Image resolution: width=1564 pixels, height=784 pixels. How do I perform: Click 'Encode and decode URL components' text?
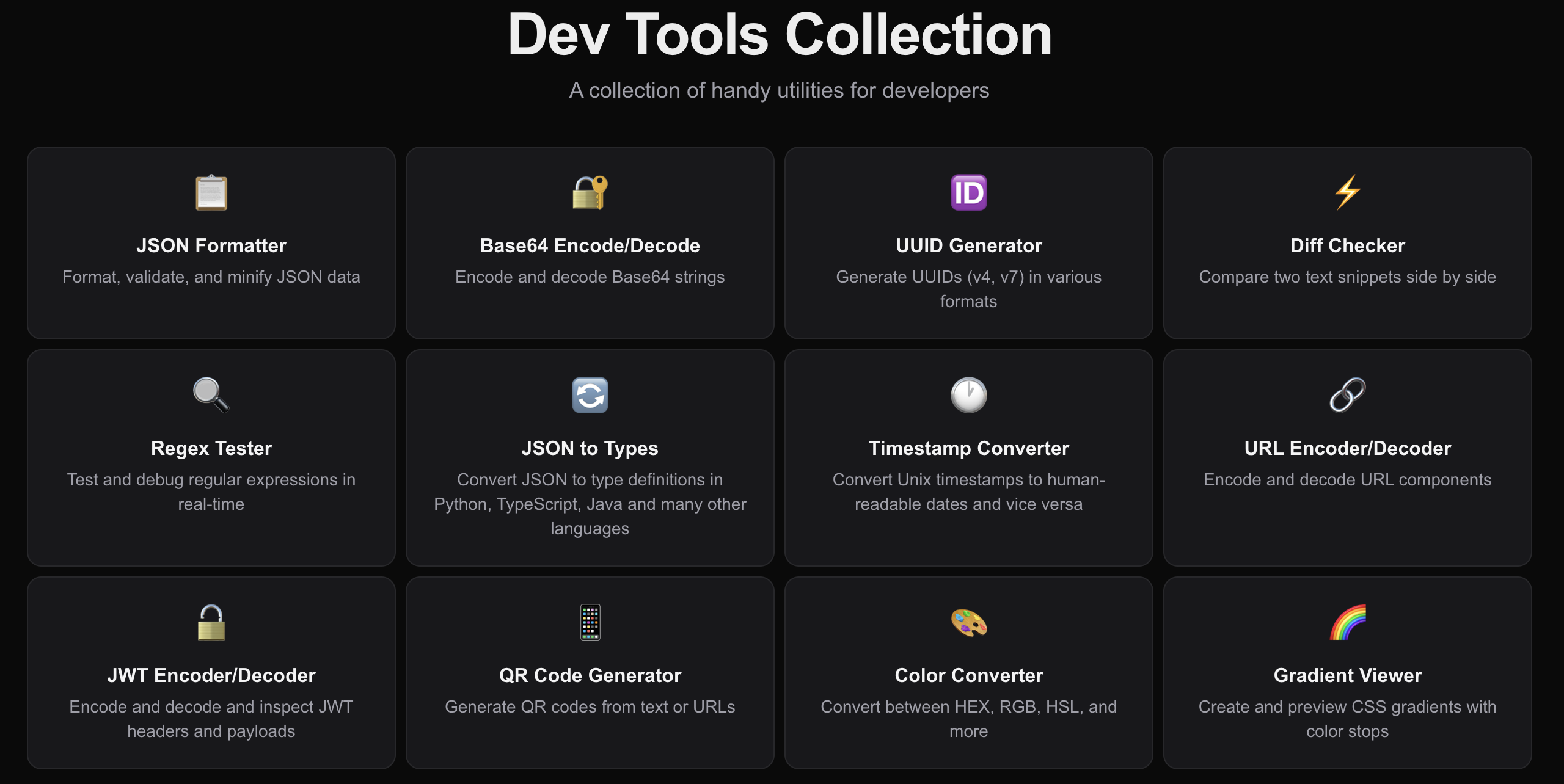point(1348,480)
